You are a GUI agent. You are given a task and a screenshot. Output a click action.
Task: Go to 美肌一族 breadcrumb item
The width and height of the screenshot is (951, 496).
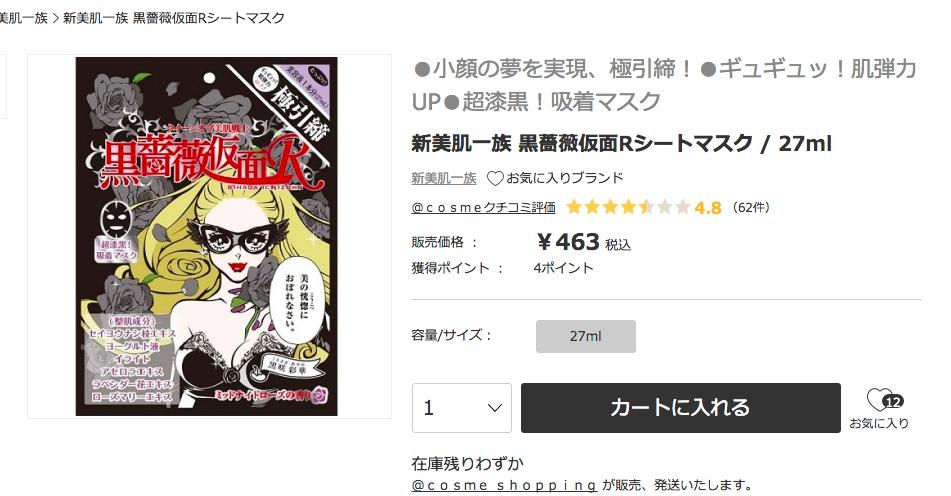point(24,18)
